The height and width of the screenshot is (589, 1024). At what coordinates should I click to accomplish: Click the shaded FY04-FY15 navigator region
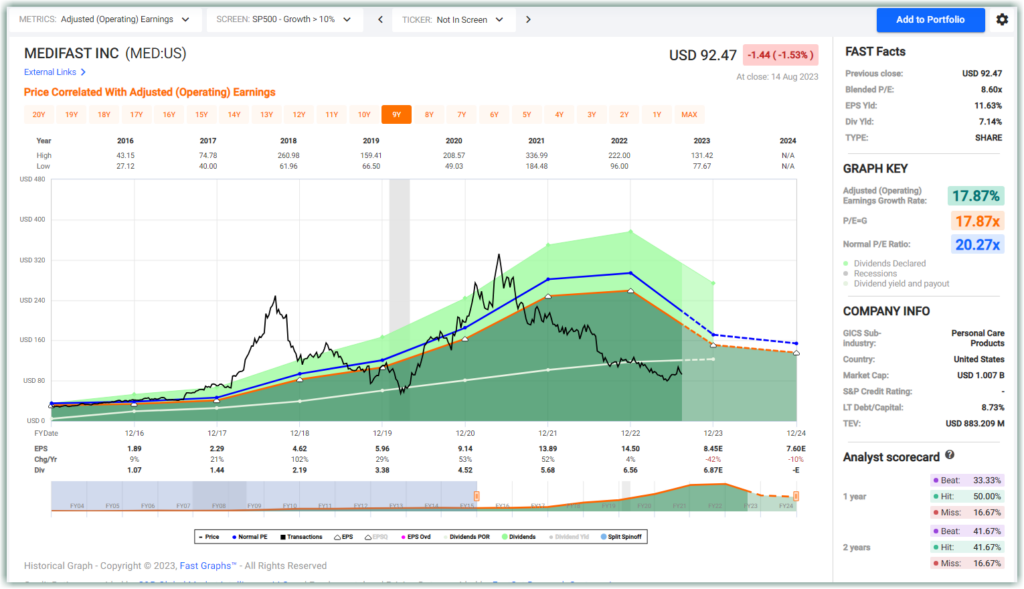pyautogui.click(x=264, y=496)
